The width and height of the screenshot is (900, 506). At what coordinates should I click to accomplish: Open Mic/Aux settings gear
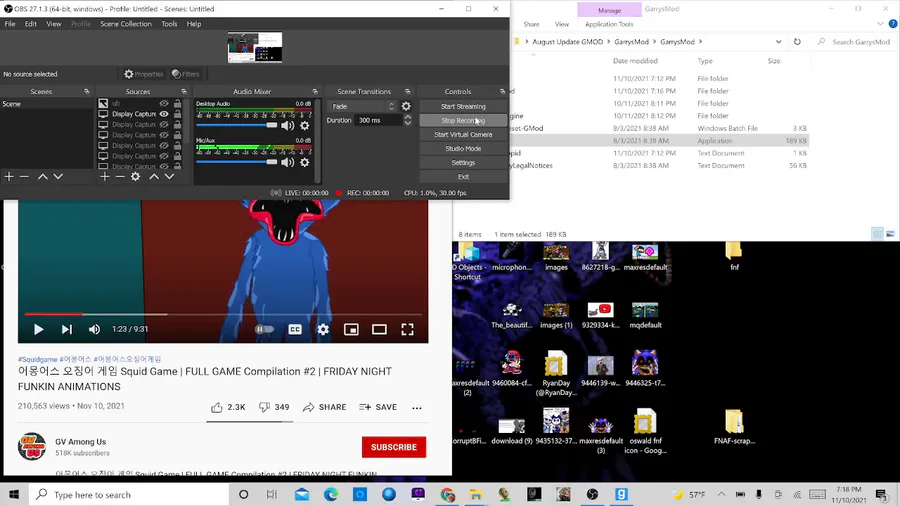[305, 162]
